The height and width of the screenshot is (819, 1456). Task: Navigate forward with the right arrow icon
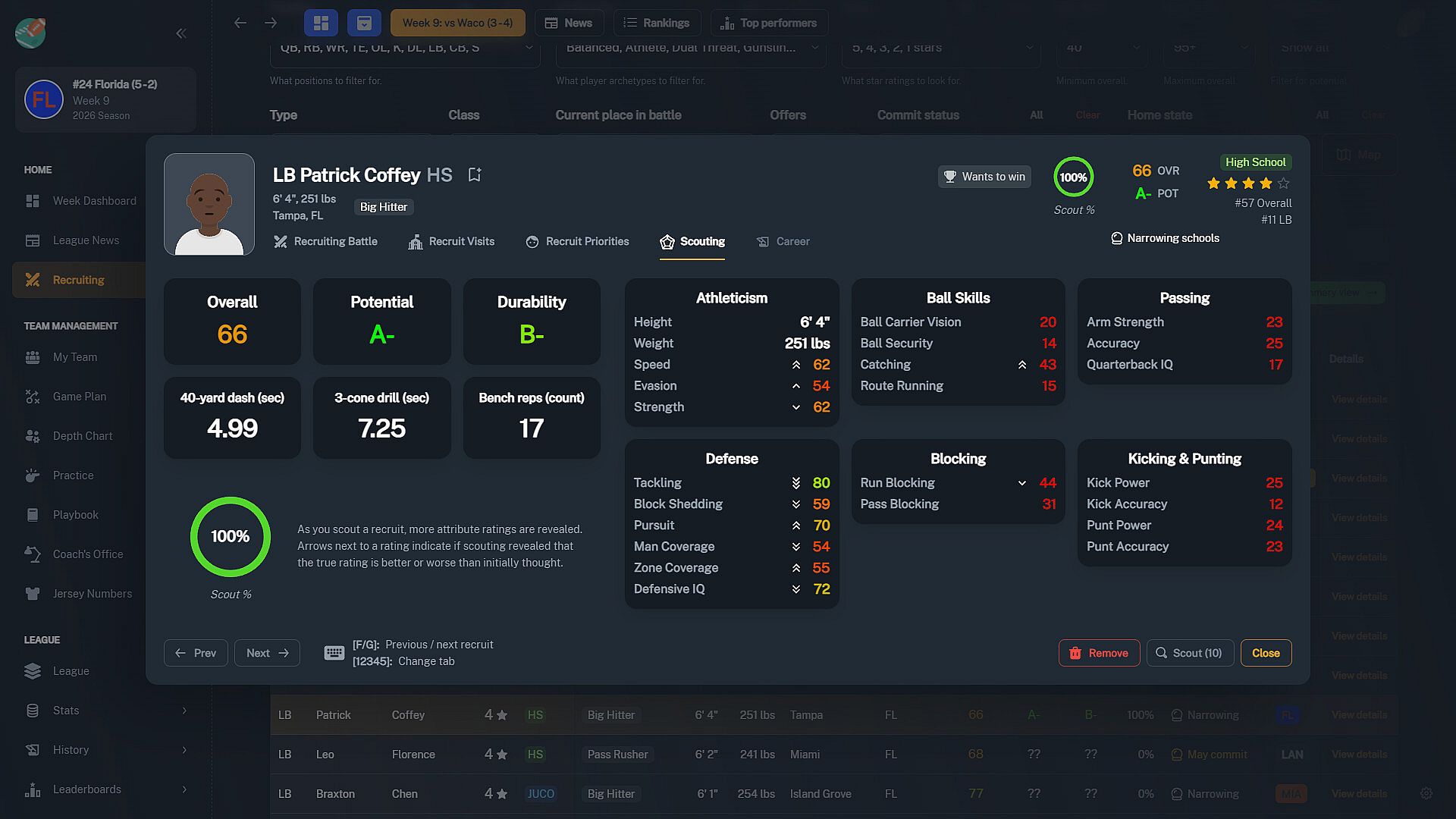(x=271, y=23)
